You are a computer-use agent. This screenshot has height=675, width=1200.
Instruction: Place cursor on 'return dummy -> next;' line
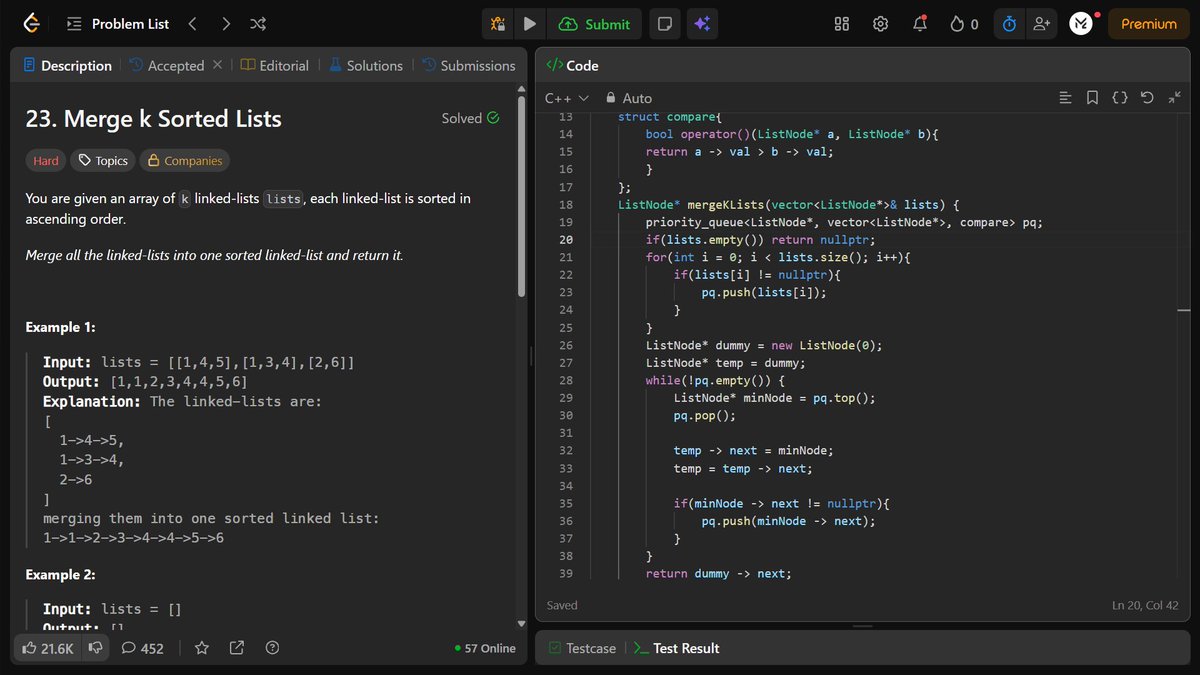point(718,573)
